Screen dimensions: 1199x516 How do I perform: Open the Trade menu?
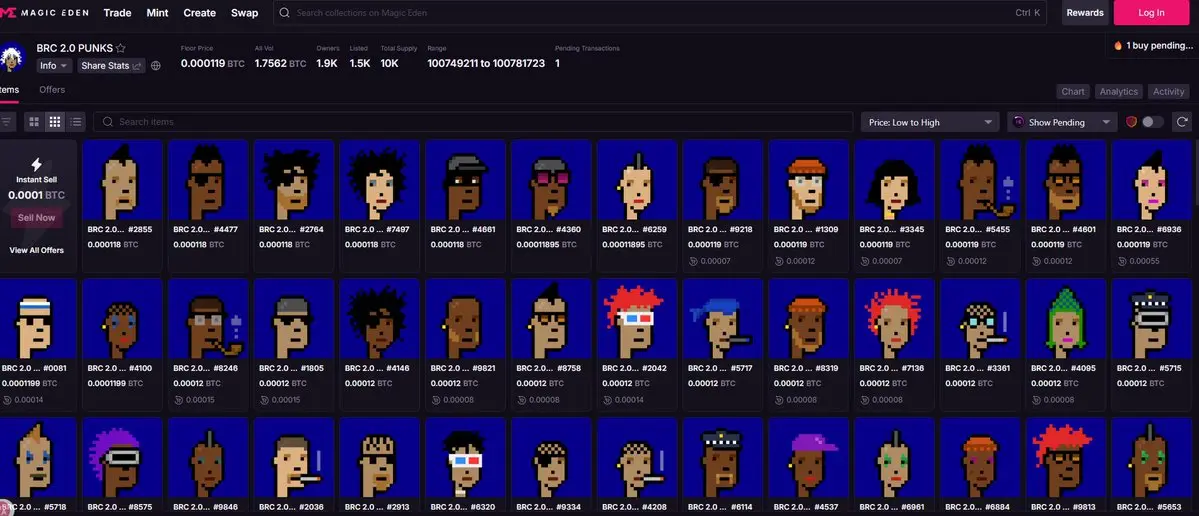(117, 13)
